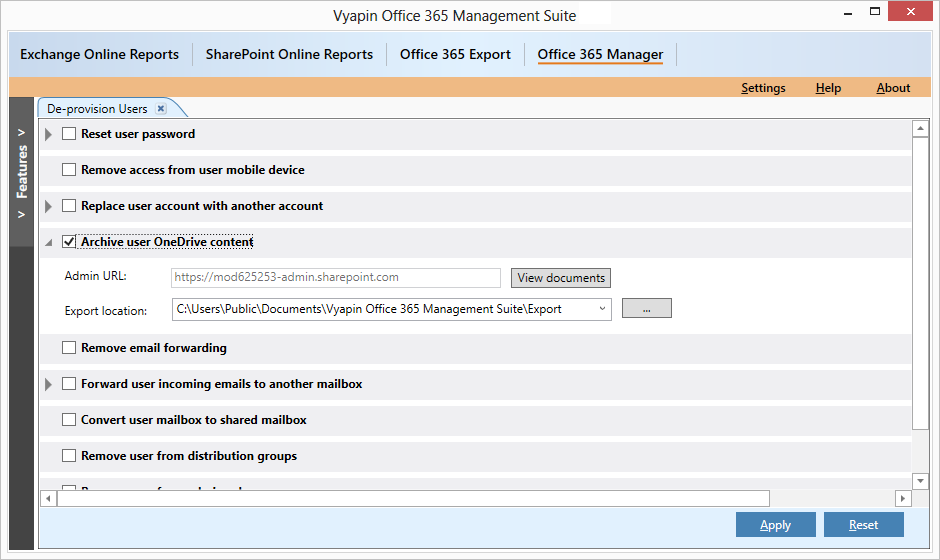
Task: Click Reset button
Action: coord(863,525)
